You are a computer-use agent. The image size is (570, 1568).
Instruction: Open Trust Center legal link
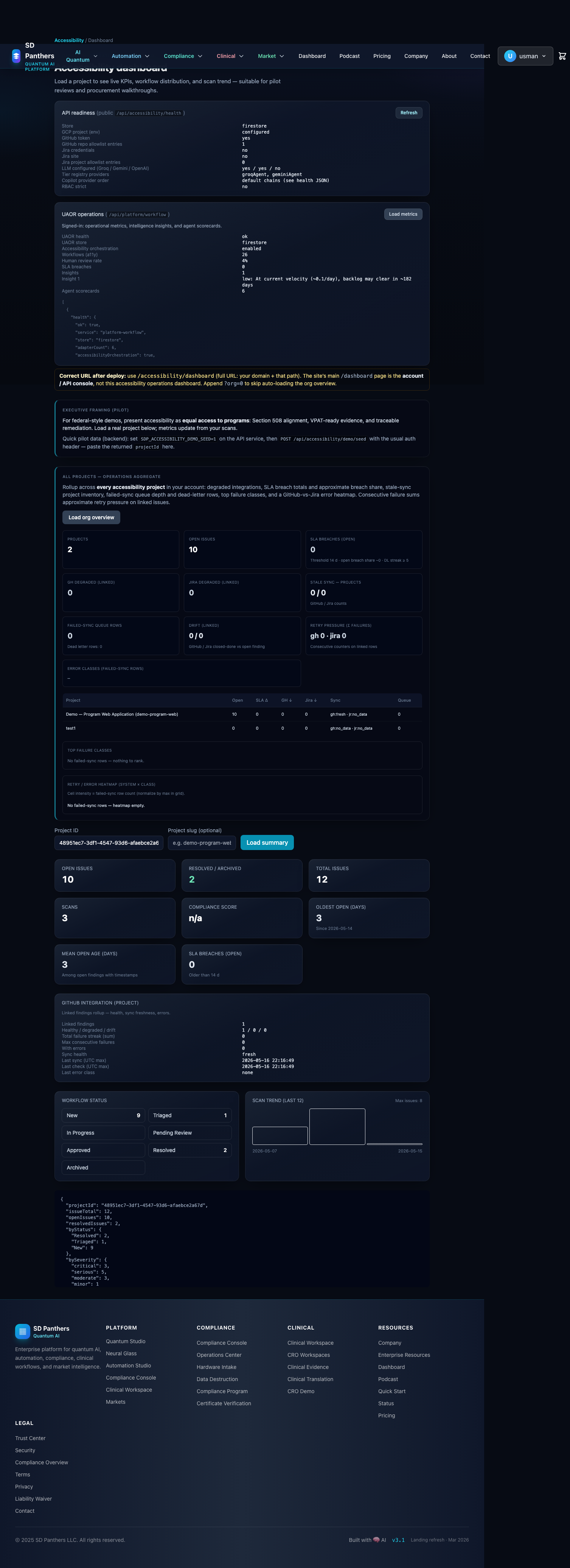click(x=30, y=1438)
